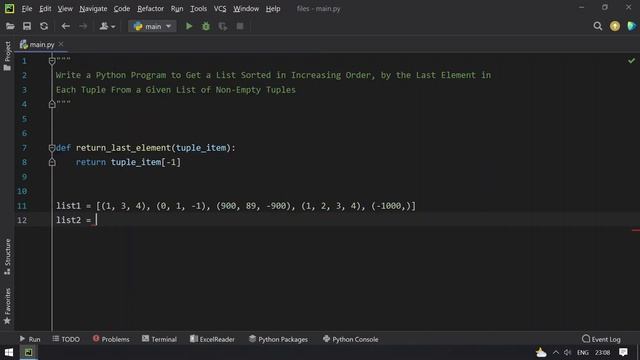Viewport: 640px width, 360px height.
Task: Toggle the Structure side panel
Action: click(x=7, y=256)
